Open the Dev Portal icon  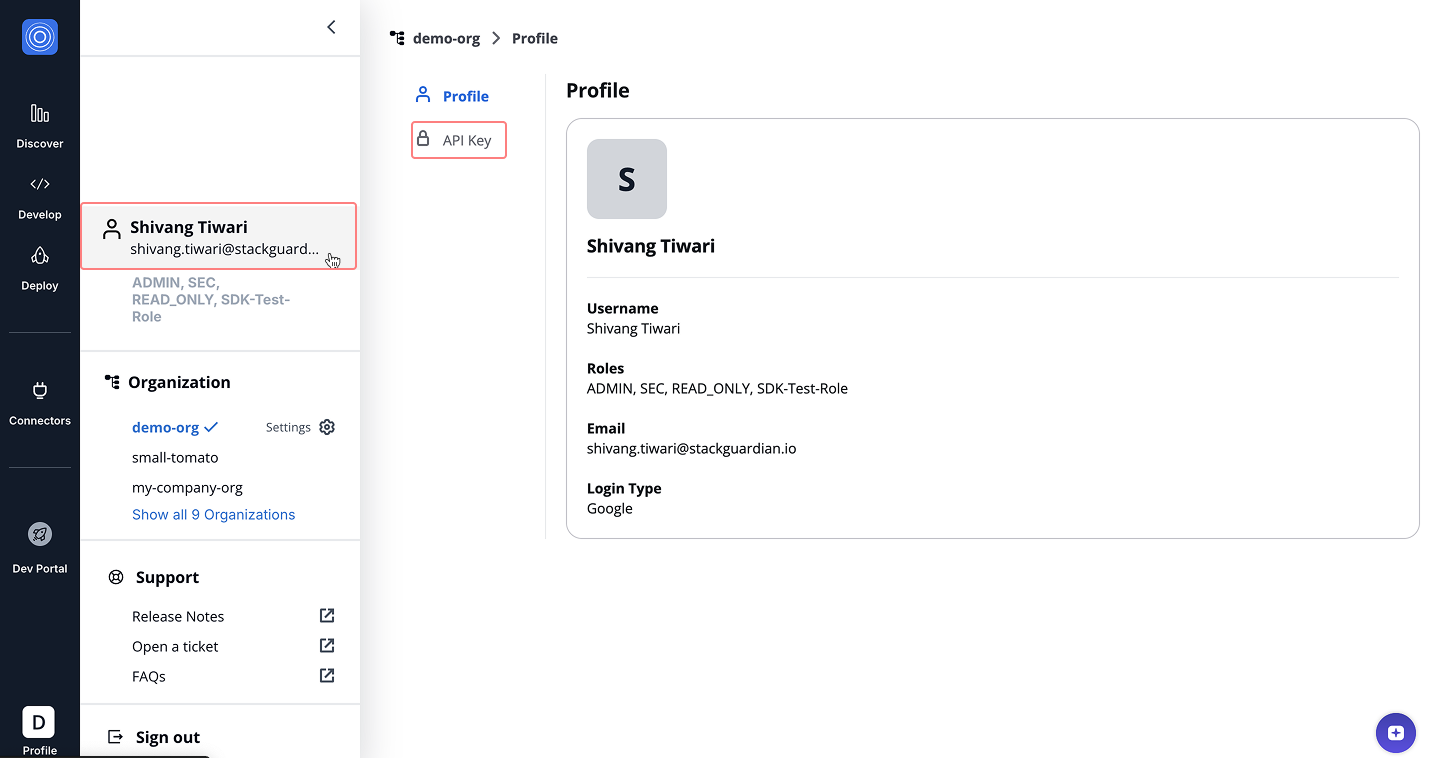pos(40,535)
